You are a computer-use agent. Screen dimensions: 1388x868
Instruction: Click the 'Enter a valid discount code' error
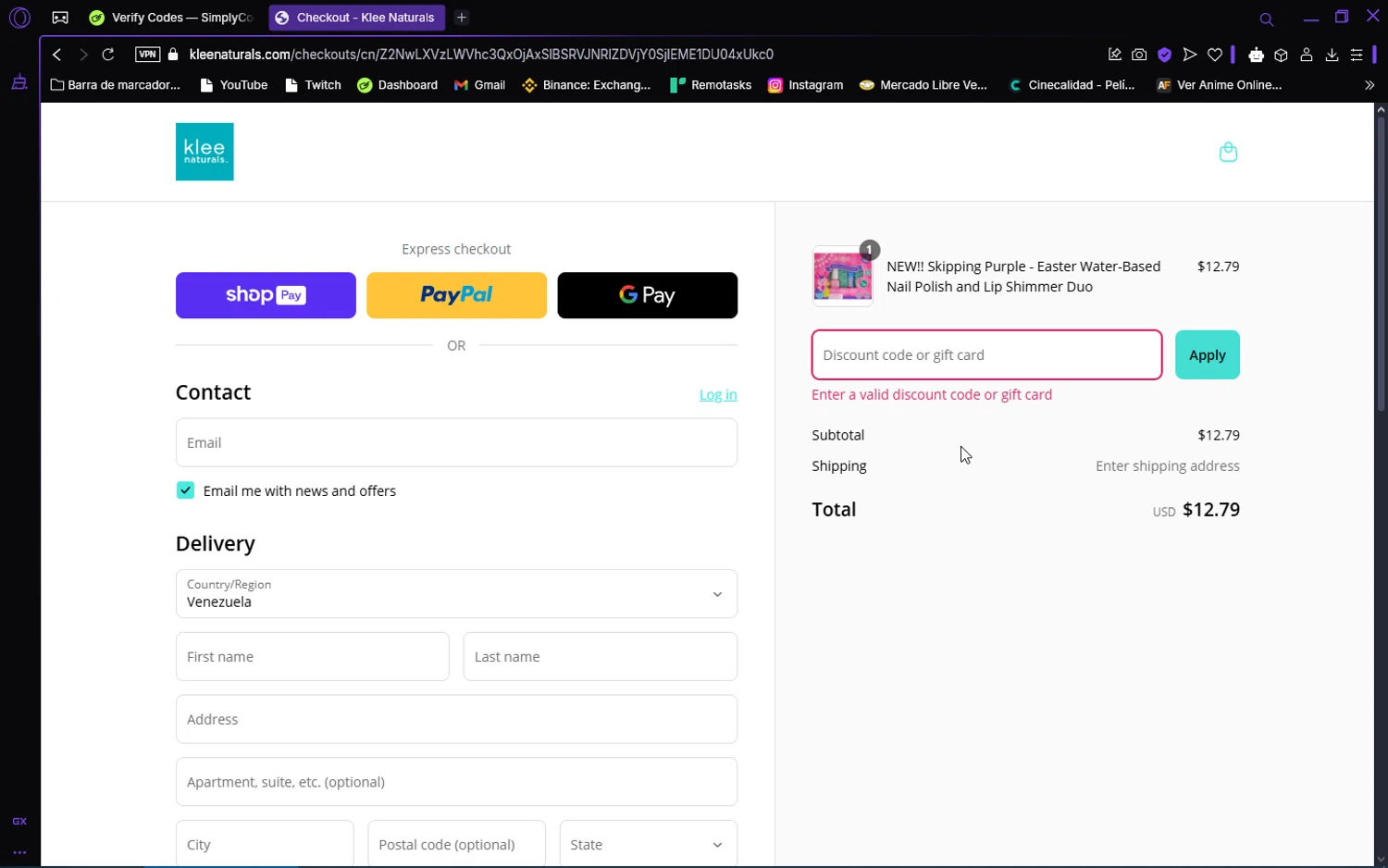[x=931, y=395]
